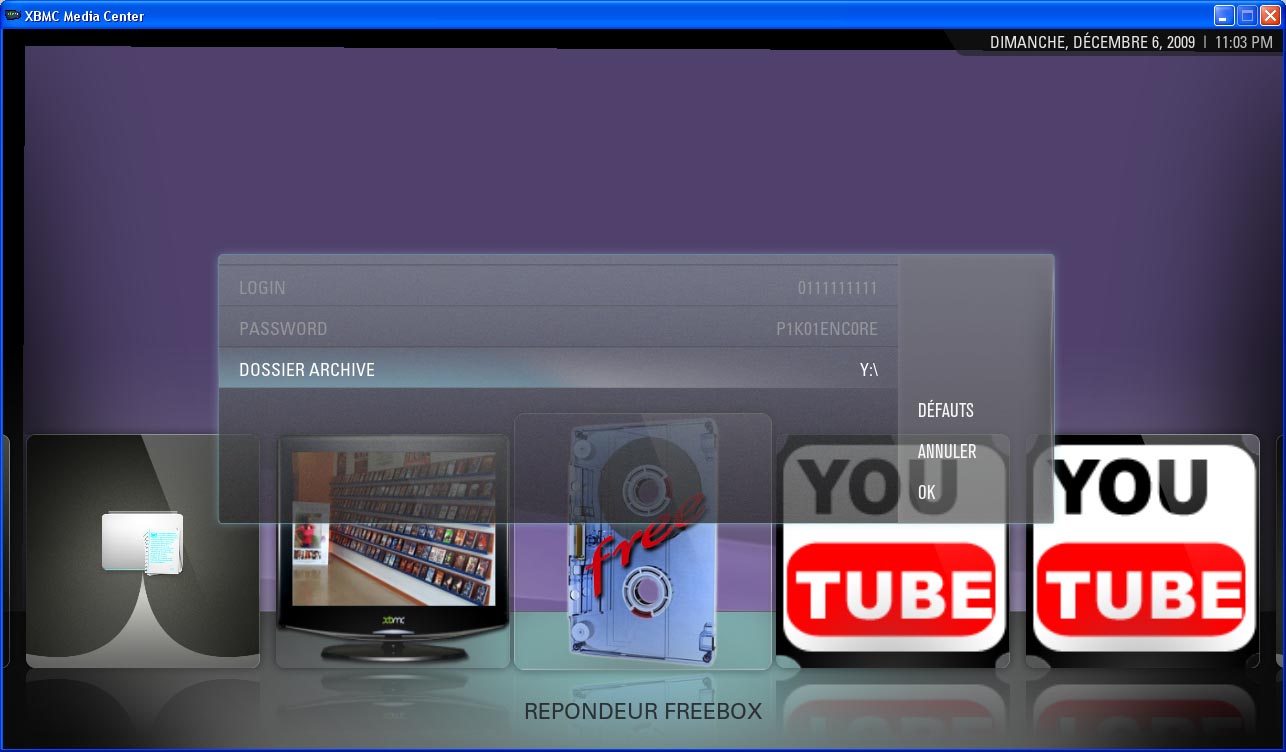1286x752 pixels.
Task: Click the clock showing 11:03 PM
Action: 1244,43
